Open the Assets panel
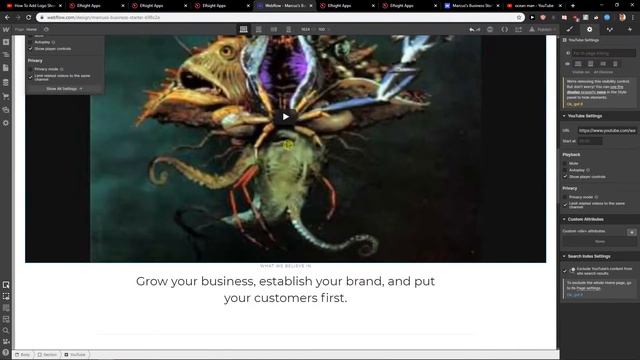The image size is (640, 360). tap(6, 110)
